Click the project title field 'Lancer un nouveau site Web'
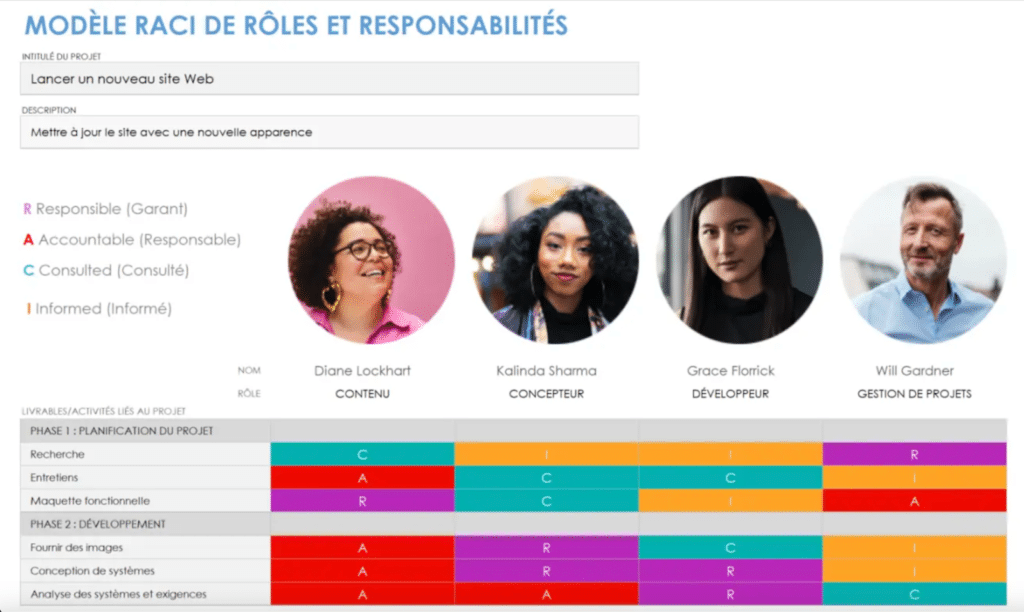Image resolution: width=1024 pixels, height=612 pixels. 328,79
